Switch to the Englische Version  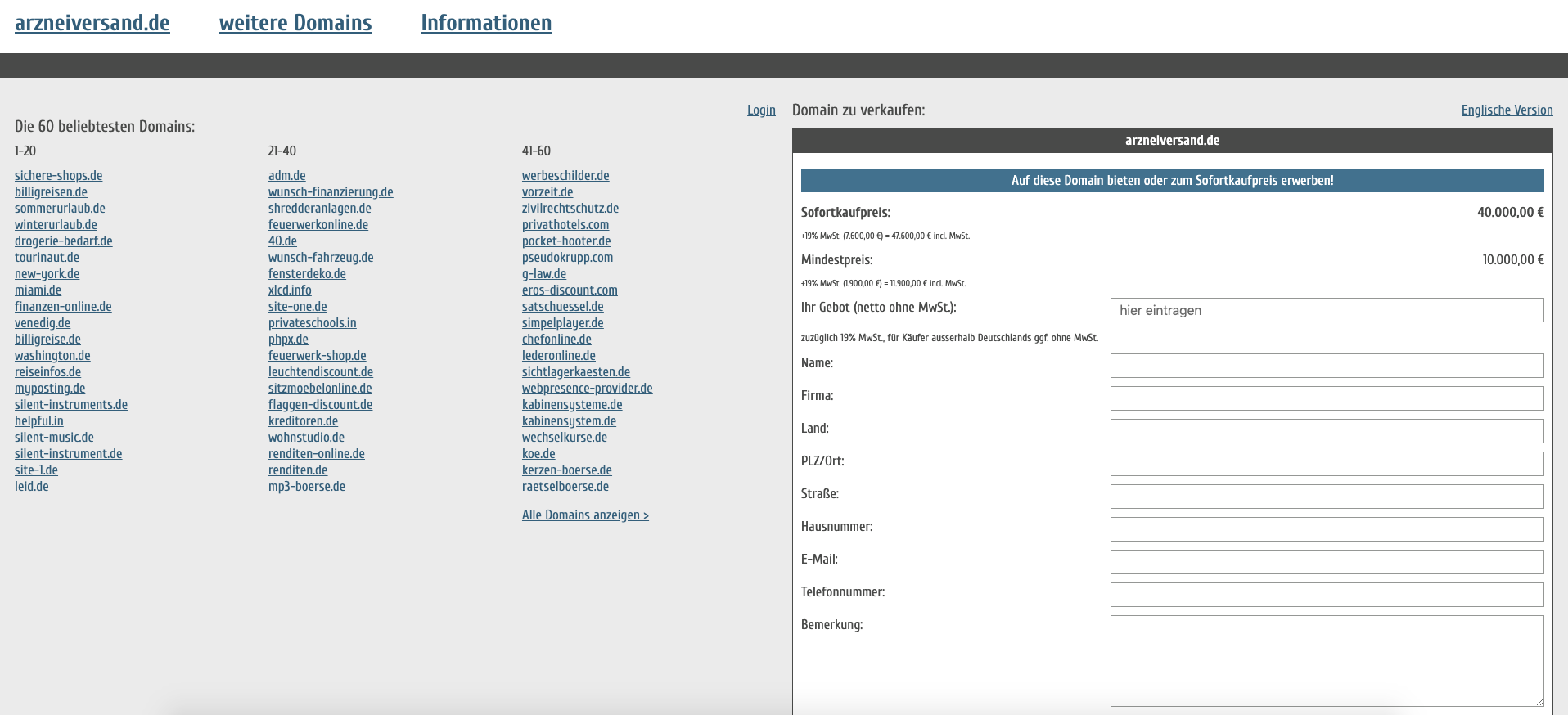pyautogui.click(x=1507, y=110)
